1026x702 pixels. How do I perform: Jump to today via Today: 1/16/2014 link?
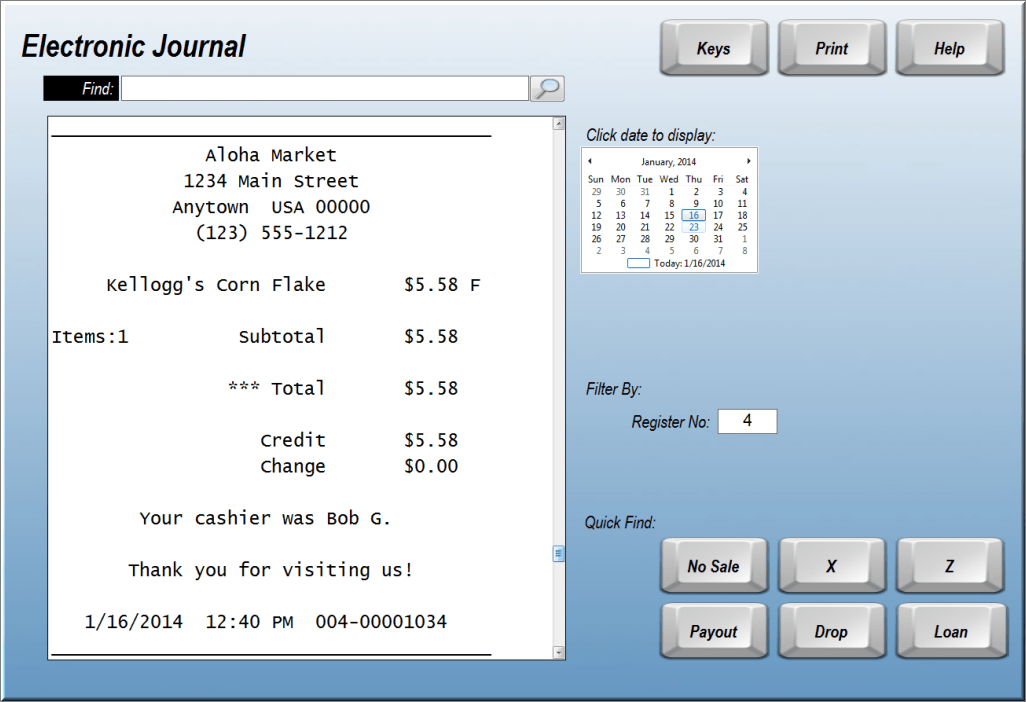click(x=690, y=262)
